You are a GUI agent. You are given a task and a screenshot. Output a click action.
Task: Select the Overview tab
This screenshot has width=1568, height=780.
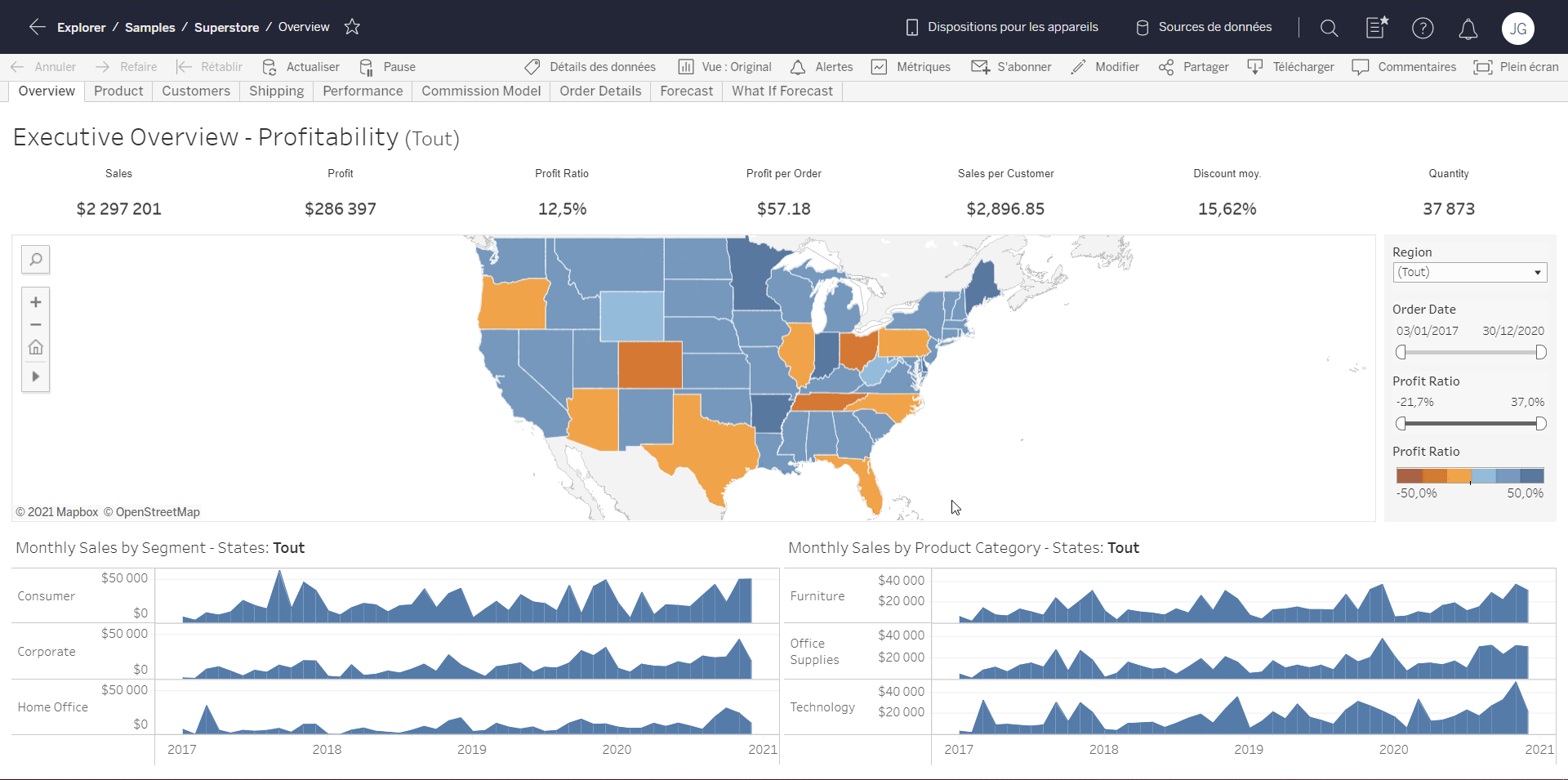pyautogui.click(x=47, y=91)
